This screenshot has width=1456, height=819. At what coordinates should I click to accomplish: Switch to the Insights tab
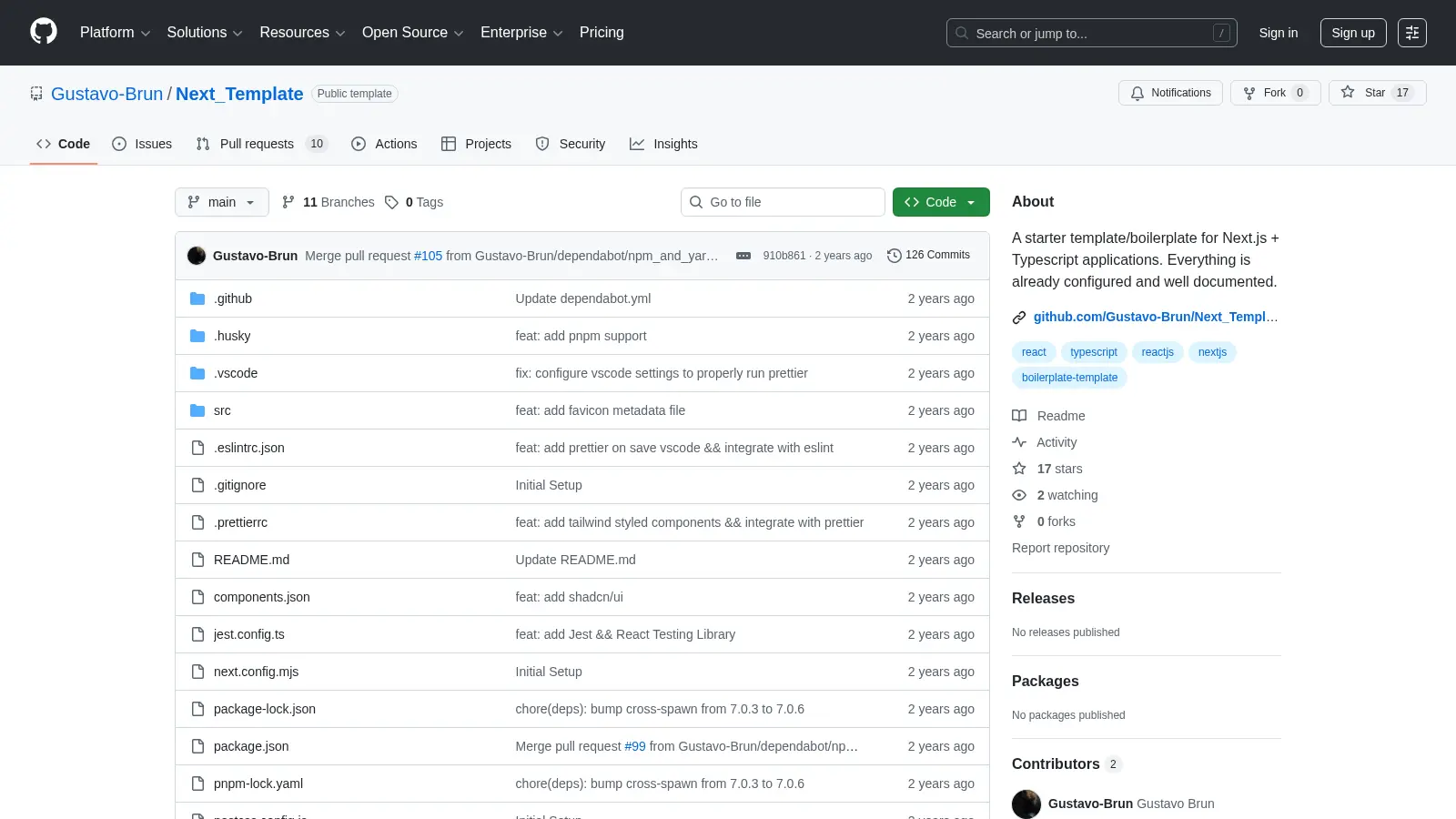(x=663, y=144)
